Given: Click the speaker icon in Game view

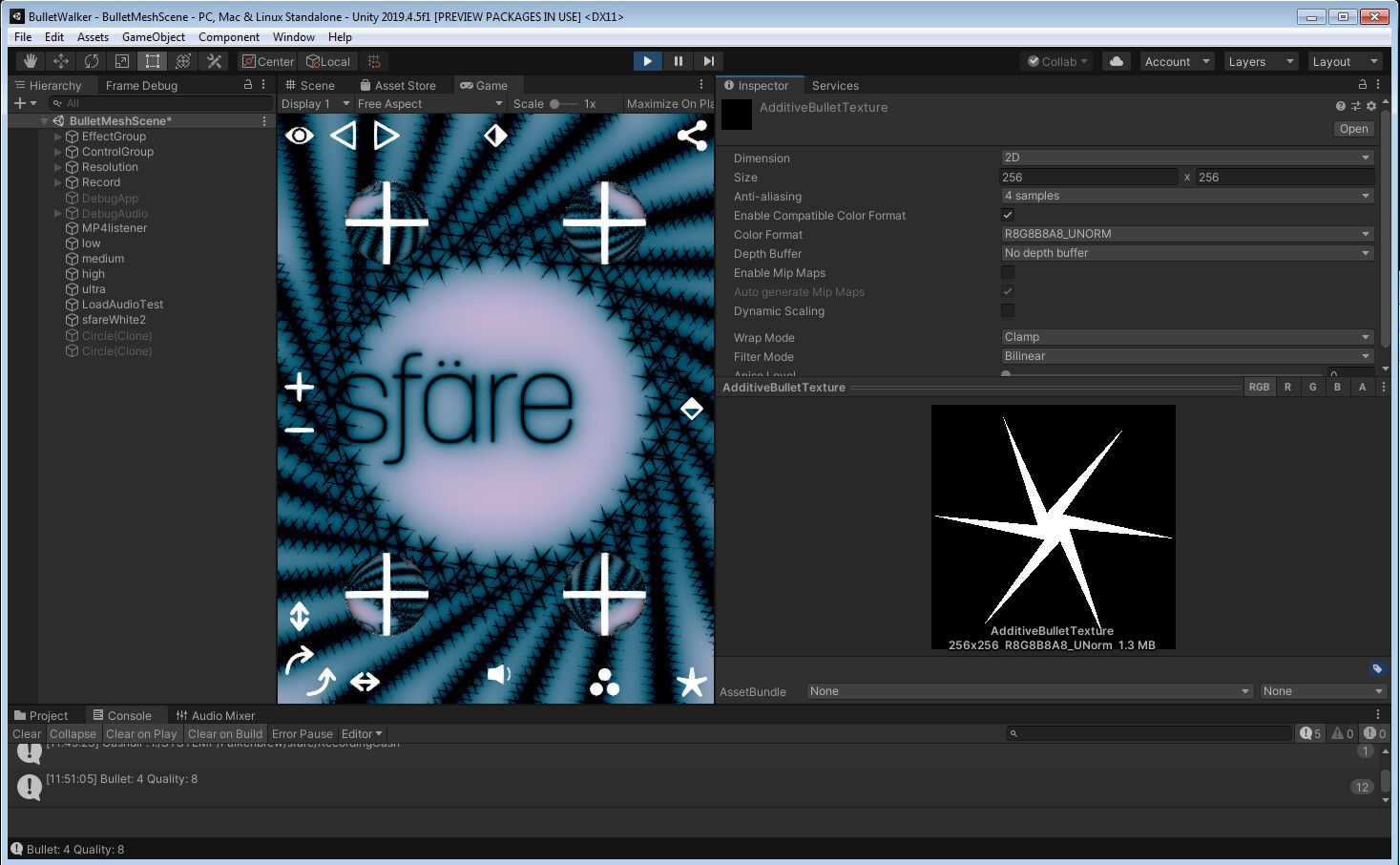Looking at the screenshot, I should coord(499,675).
